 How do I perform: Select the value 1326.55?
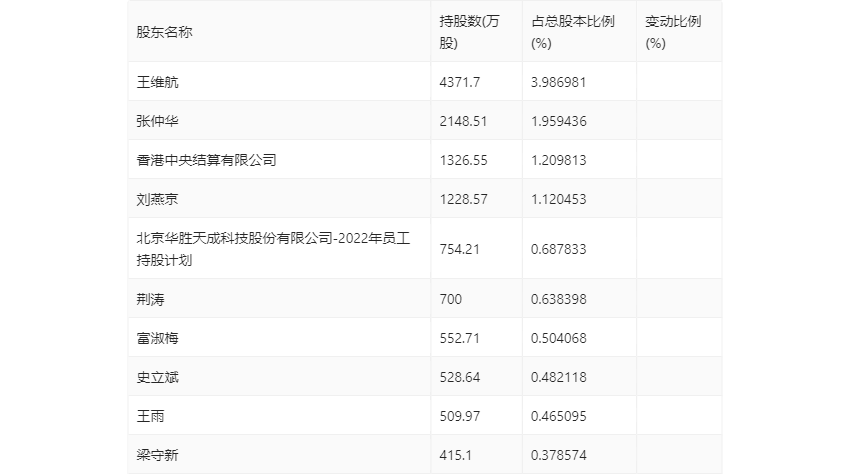point(463,160)
